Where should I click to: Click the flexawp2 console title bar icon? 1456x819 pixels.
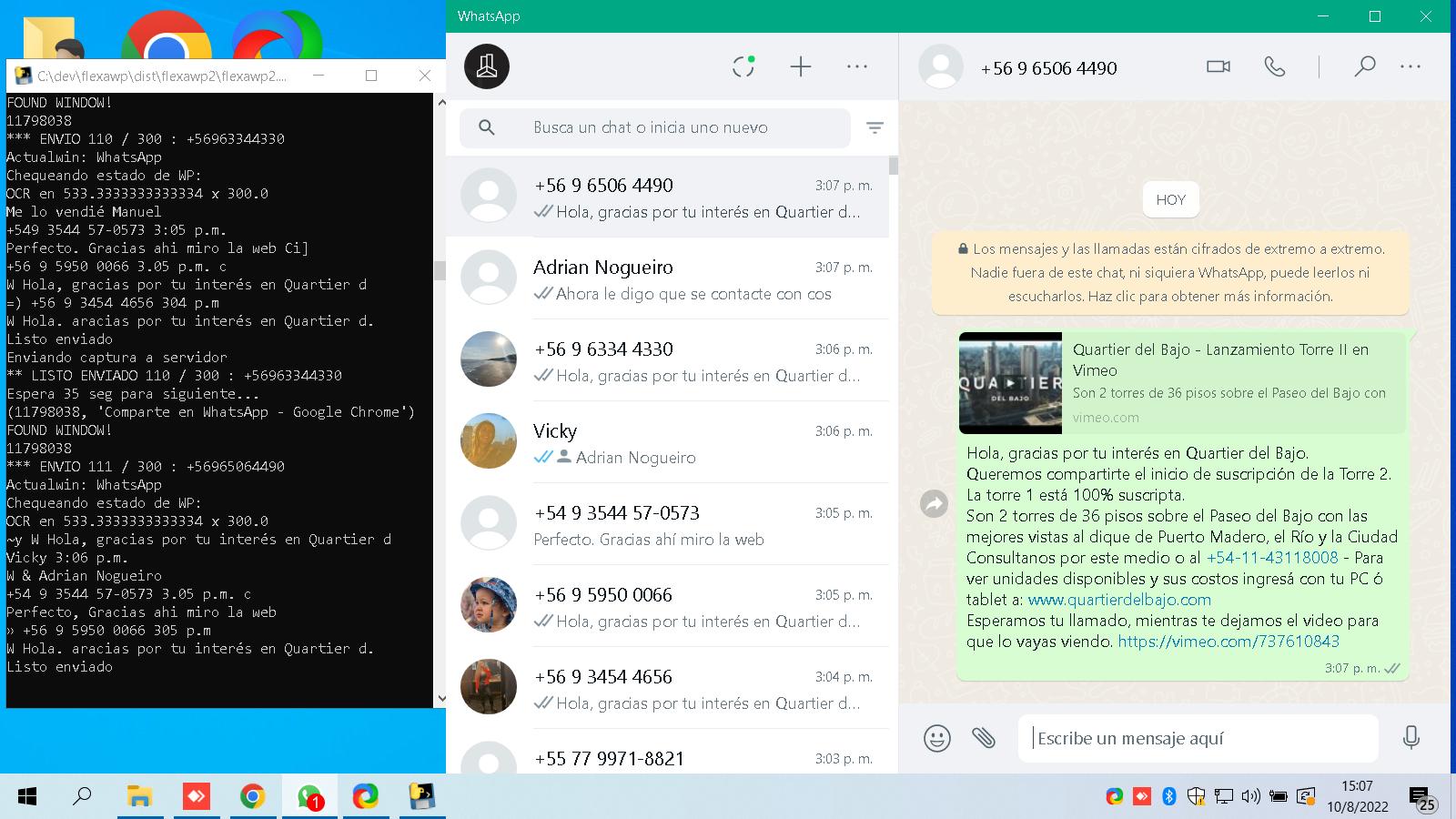(23, 76)
